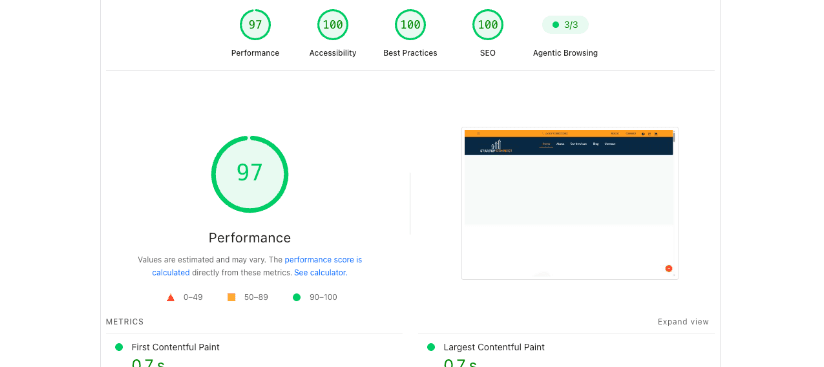Click the Best Practices 100 score gauge
The width and height of the screenshot is (824, 367).
pyautogui.click(x=410, y=25)
